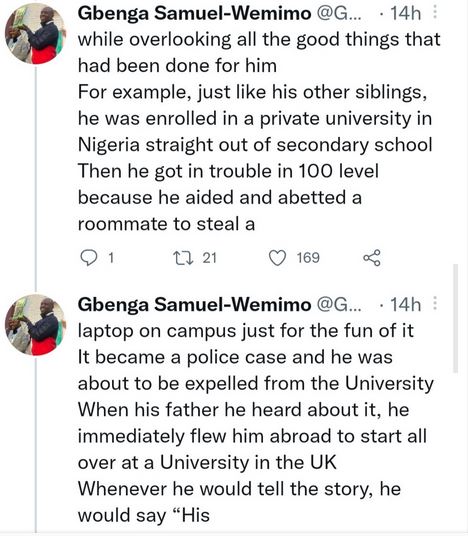
Task: Click the reply count of 1
Action: point(111,258)
